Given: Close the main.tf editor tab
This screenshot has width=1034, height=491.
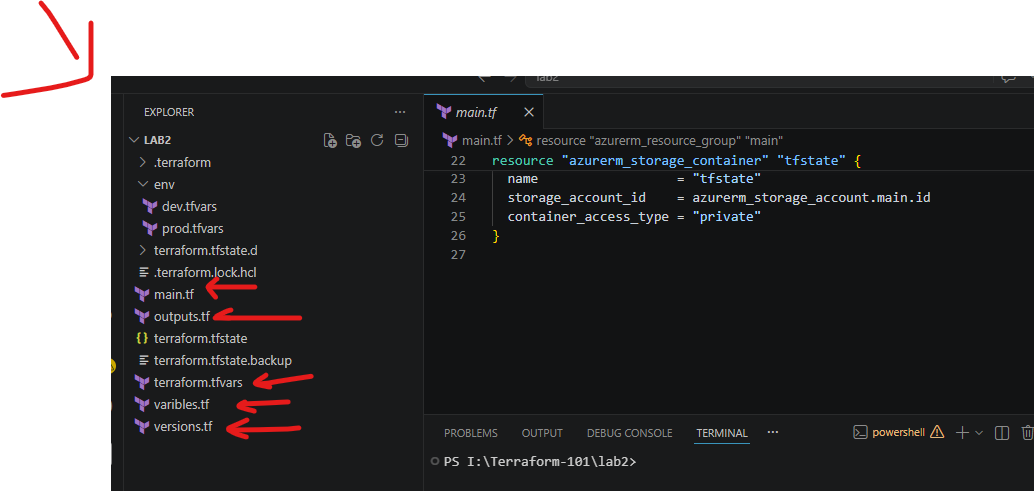Looking at the screenshot, I should [528, 112].
